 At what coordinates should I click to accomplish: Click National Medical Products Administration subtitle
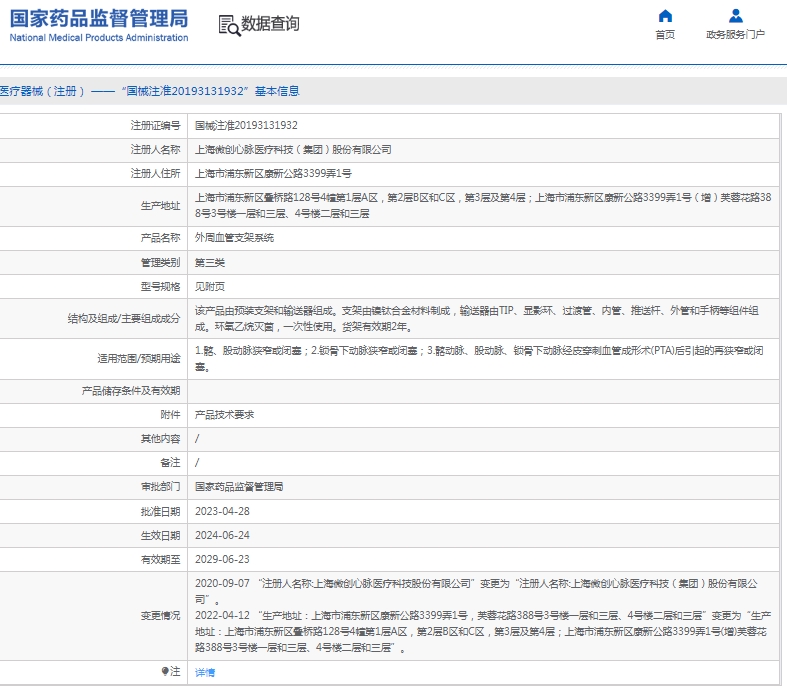coord(99,38)
